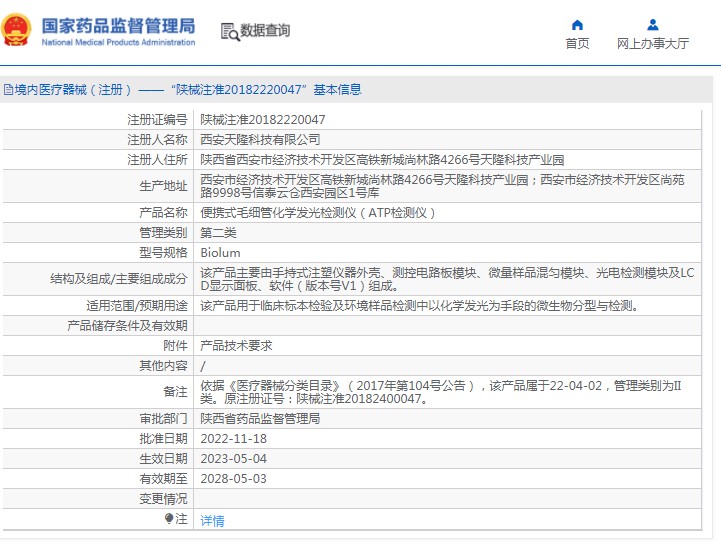Open the 首页 link
This screenshot has height=545, width=721.
pos(577,43)
